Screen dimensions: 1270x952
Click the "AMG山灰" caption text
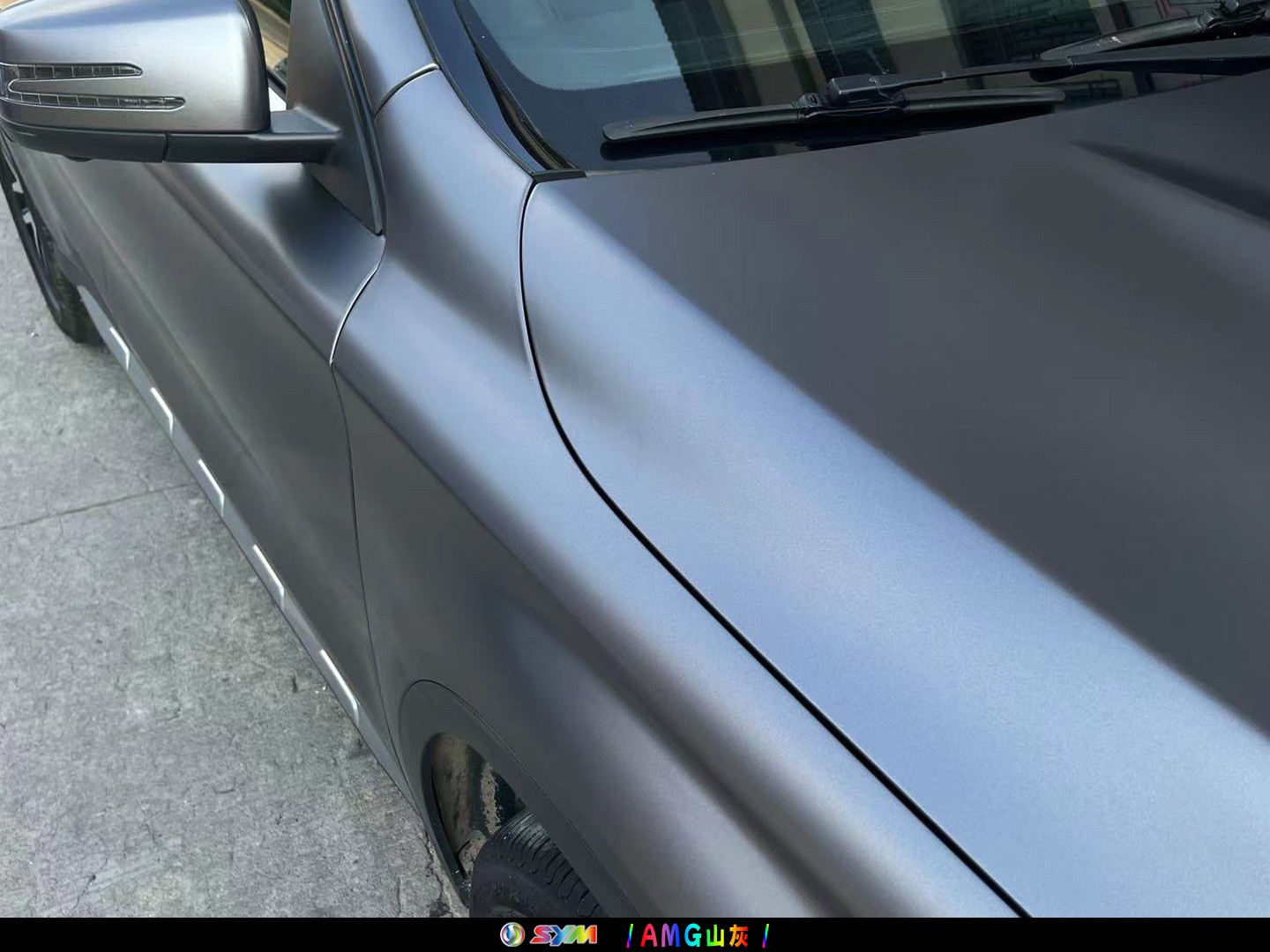pyautogui.click(x=695, y=935)
